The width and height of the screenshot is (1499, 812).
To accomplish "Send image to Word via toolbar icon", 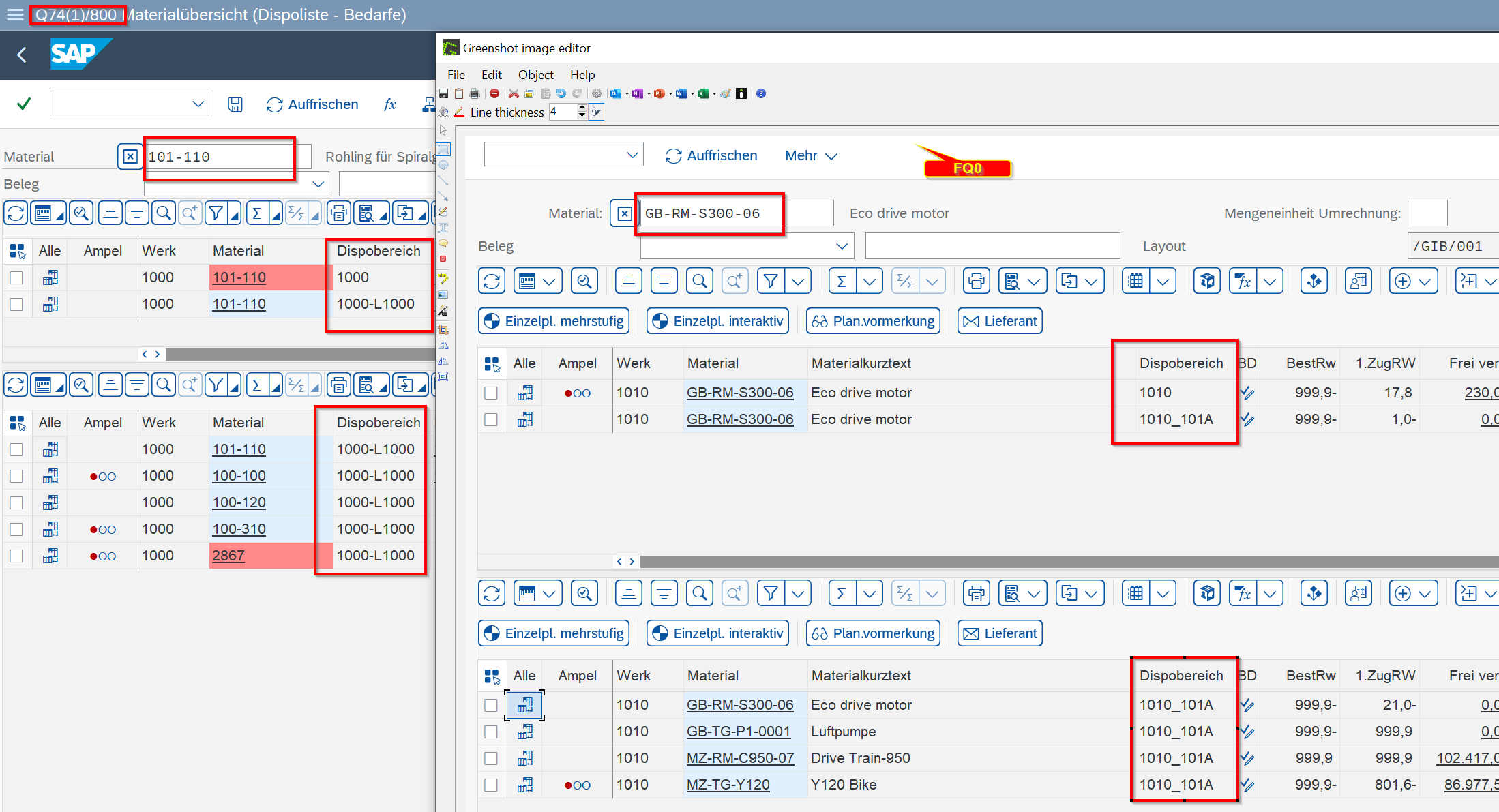I will [681, 93].
